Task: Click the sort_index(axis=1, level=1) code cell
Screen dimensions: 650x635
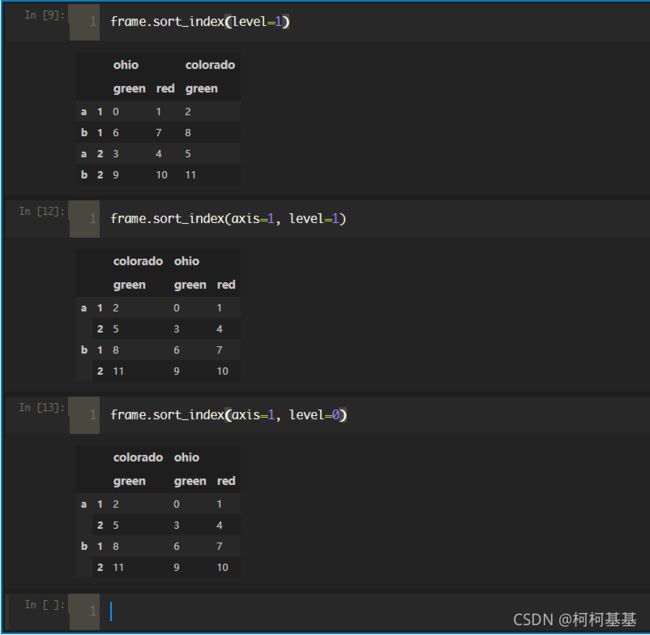Action: click(228, 218)
